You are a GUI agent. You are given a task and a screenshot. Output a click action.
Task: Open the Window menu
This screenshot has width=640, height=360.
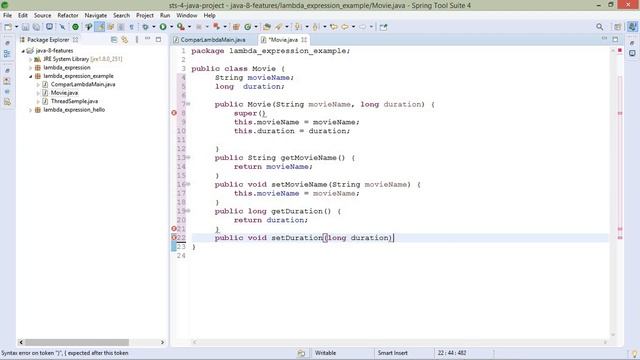[x=187, y=15]
